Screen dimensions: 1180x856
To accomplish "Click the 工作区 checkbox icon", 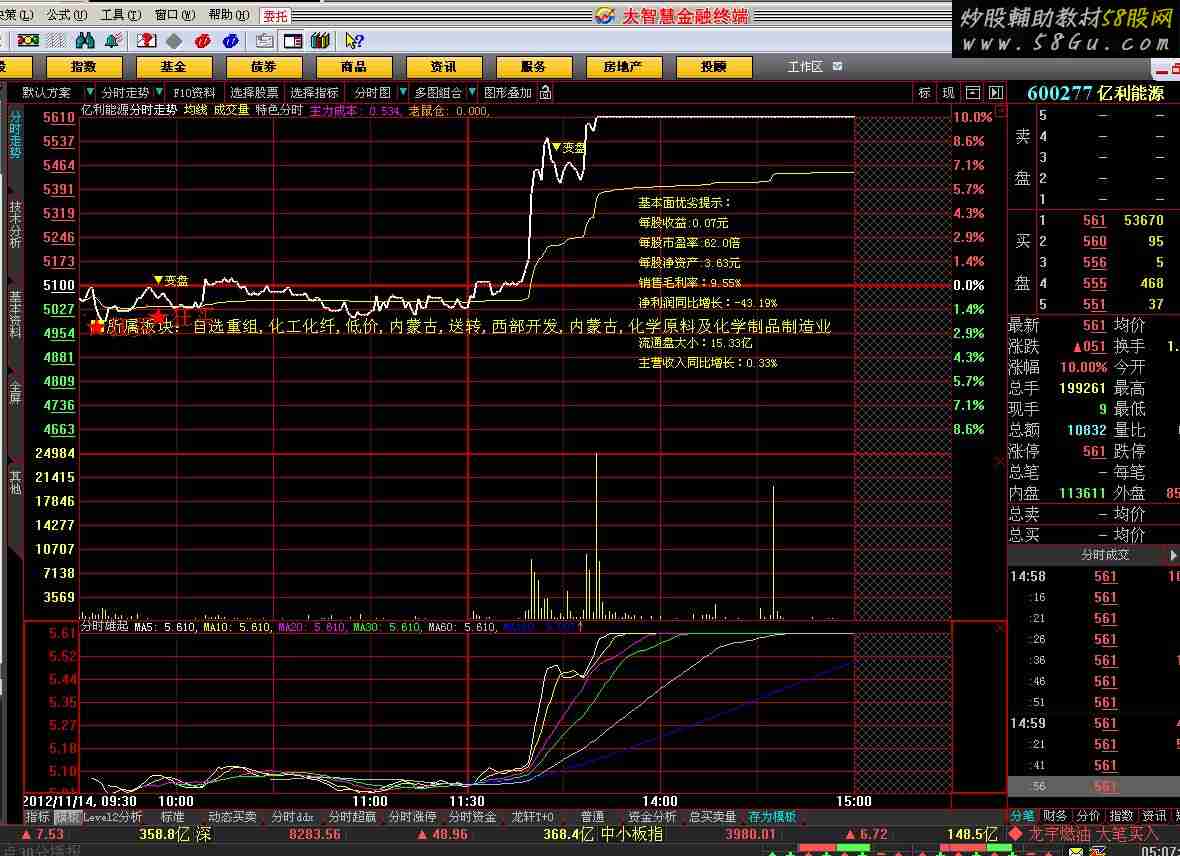I will coord(838,66).
